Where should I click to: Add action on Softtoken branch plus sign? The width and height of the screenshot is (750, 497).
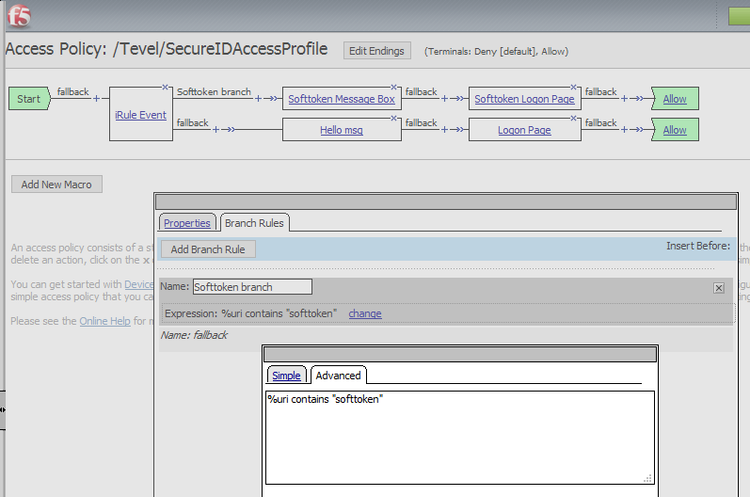point(258,99)
